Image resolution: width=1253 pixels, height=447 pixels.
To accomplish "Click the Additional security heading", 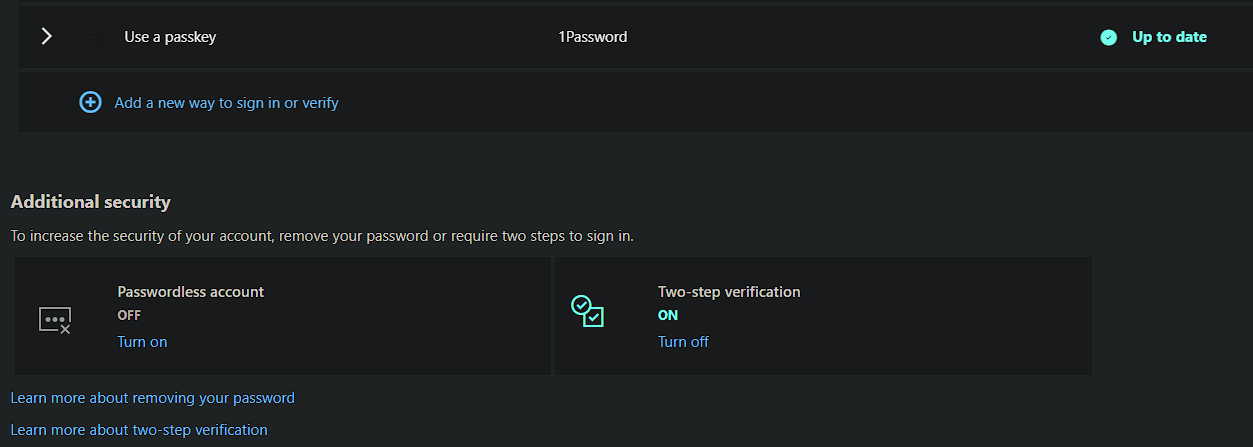I will 91,202.
